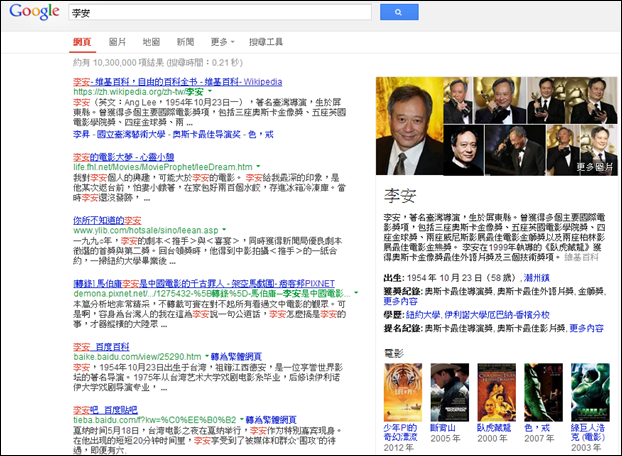Open the black-background portrait thumbnail
The height and width of the screenshot is (456, 622).
[464, 150]
